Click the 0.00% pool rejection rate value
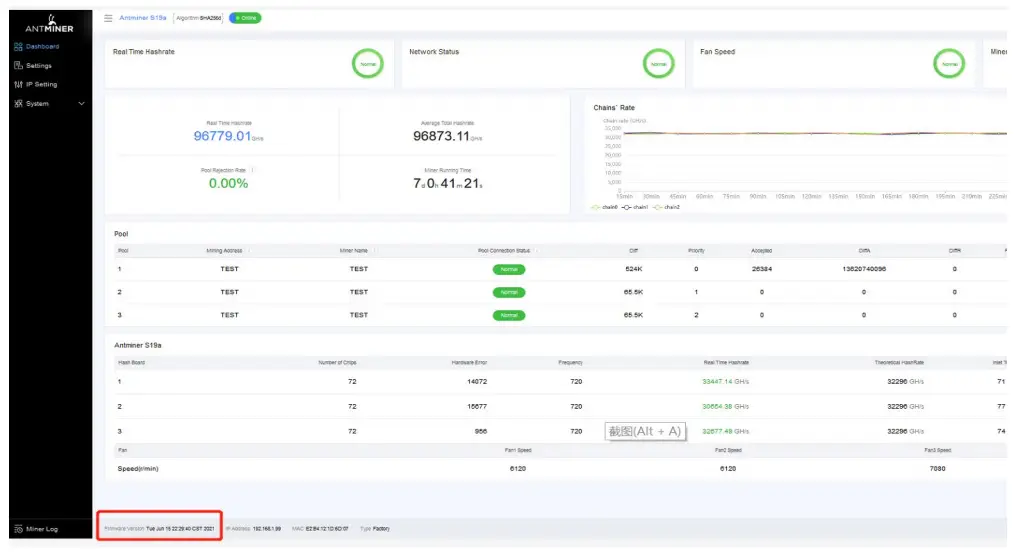 coord(228,184)
